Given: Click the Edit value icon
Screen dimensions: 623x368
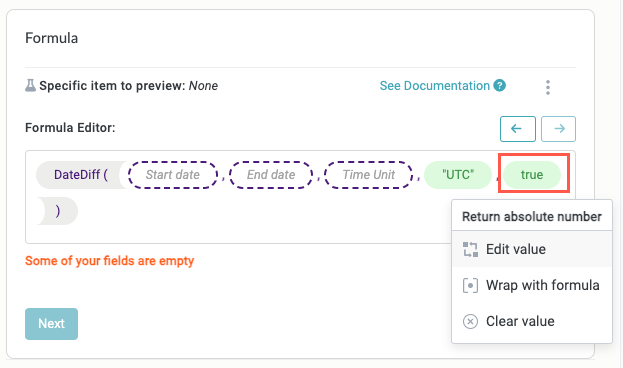Looking at the screenshot, I should click(x=470, y=250).
